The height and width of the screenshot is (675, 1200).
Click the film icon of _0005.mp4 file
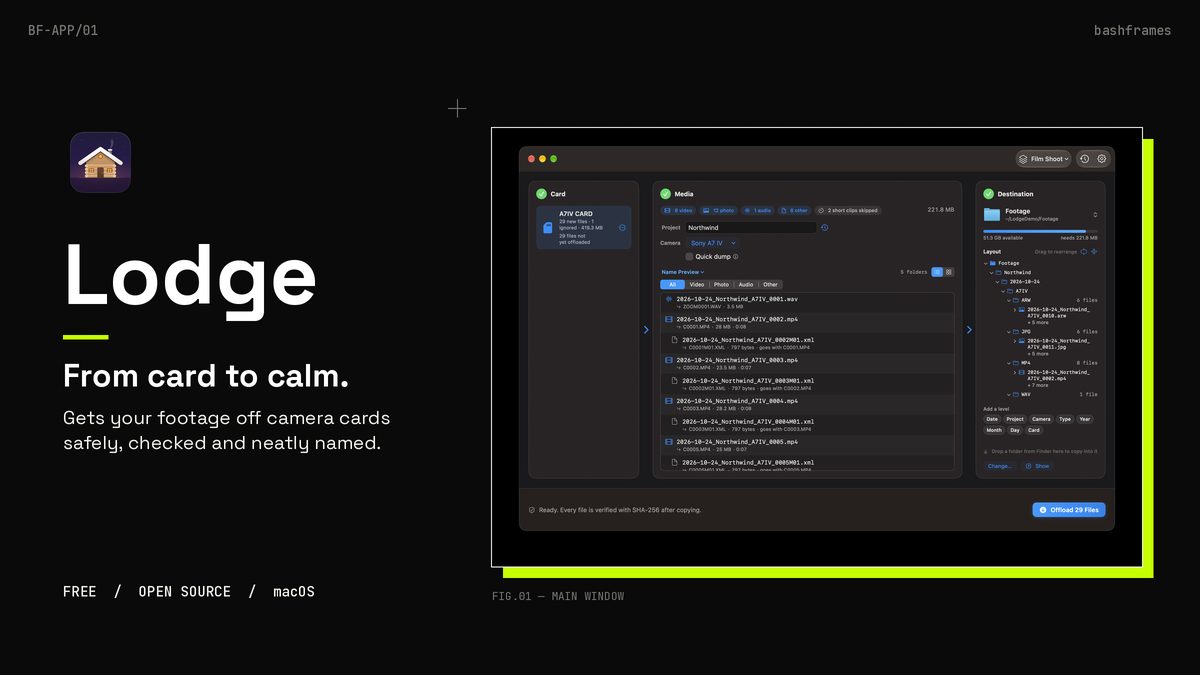(669, 442)
